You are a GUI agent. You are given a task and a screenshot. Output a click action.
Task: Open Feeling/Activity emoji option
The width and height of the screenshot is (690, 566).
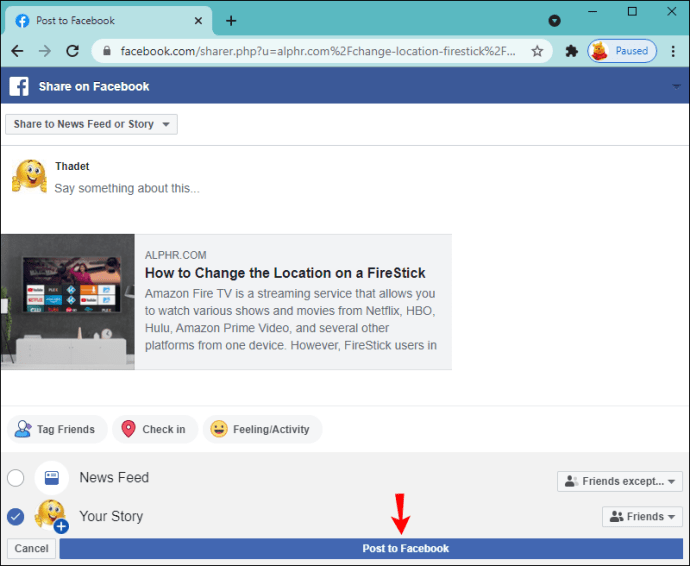[262, 429]
